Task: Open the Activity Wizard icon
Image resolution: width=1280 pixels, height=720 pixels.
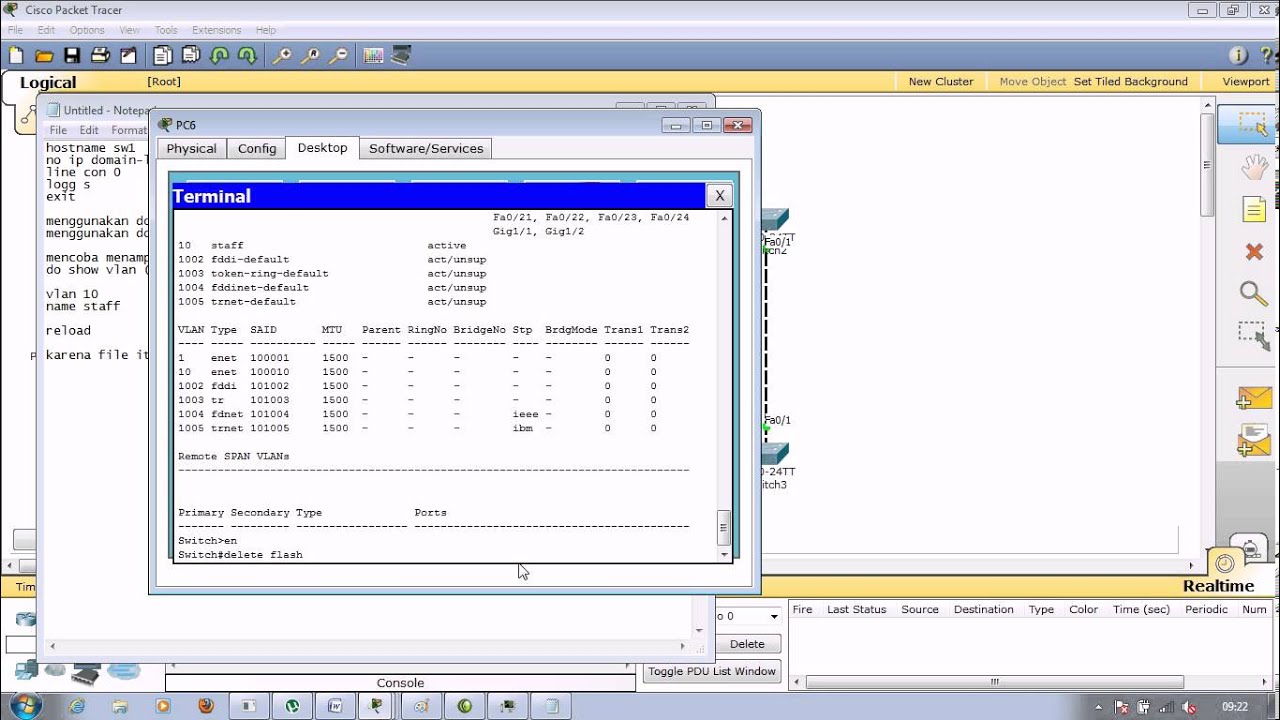Action: [x=128, y=56]
